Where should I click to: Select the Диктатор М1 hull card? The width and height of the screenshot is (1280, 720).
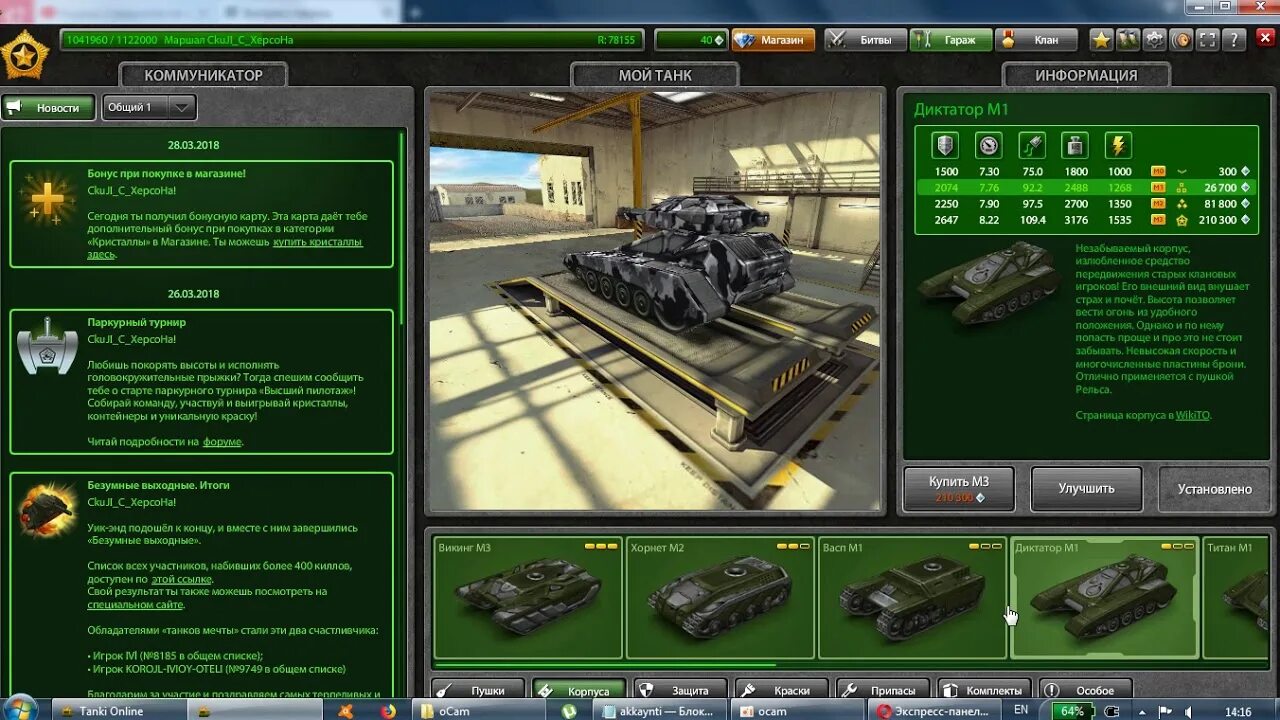1104,598
